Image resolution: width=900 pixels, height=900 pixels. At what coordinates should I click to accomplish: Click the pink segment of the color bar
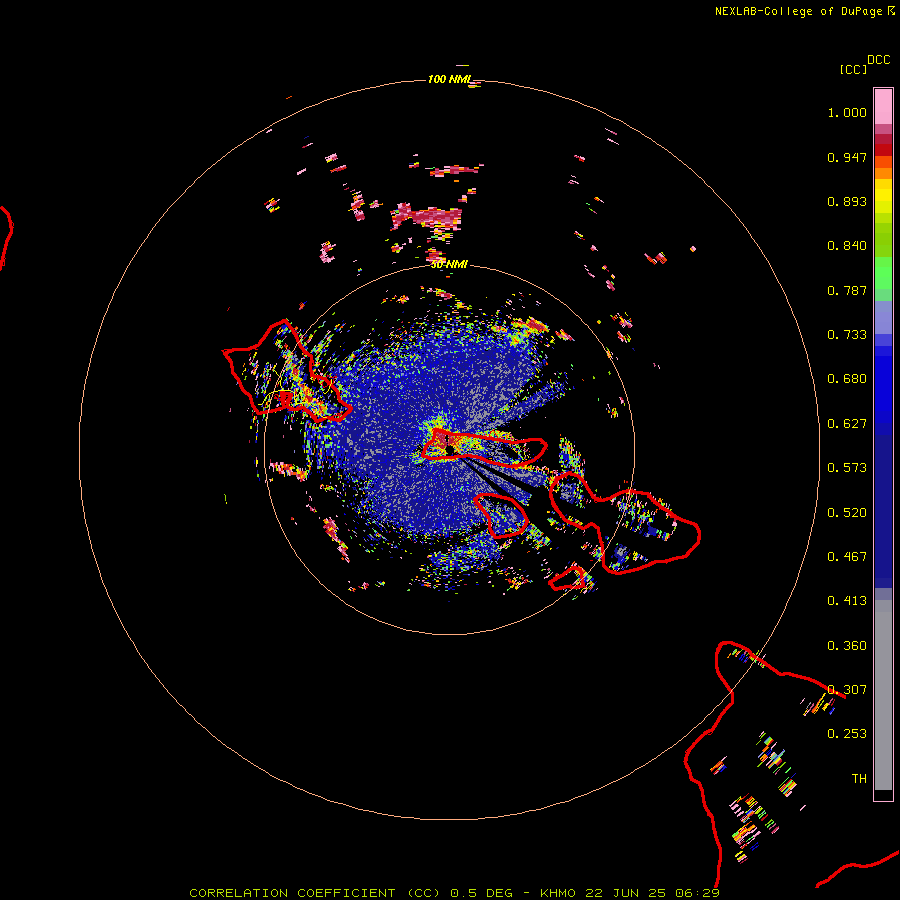[883, 107]
